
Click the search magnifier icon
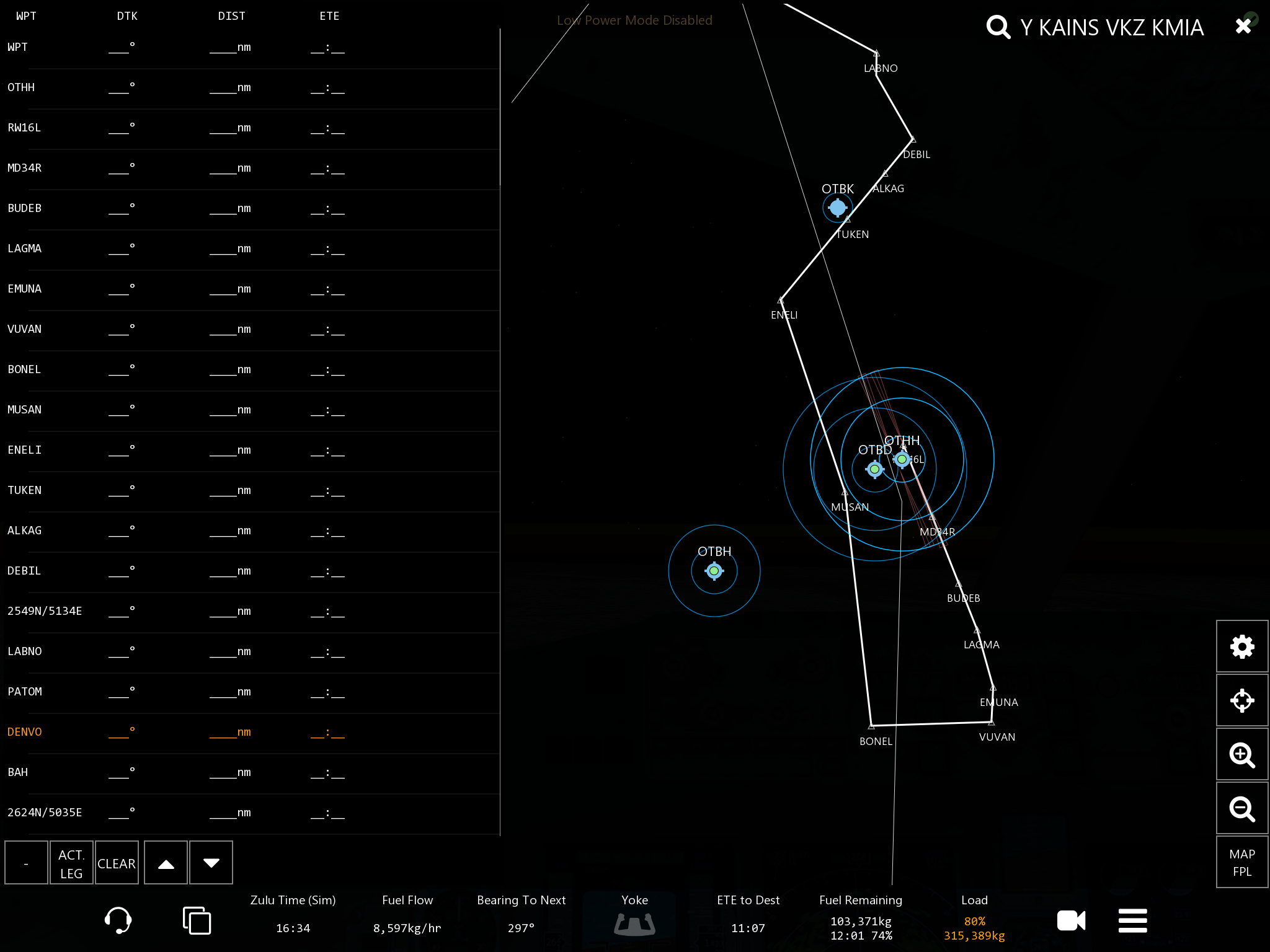pyautogui.click(x=998, y=27)
